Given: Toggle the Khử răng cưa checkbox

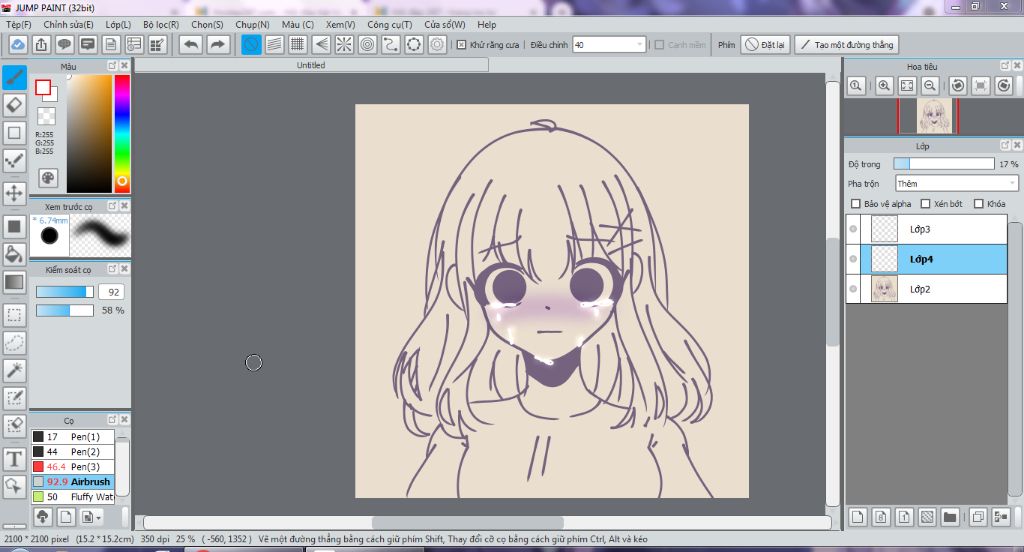Looking at the screenshot, I should (461, 45).
